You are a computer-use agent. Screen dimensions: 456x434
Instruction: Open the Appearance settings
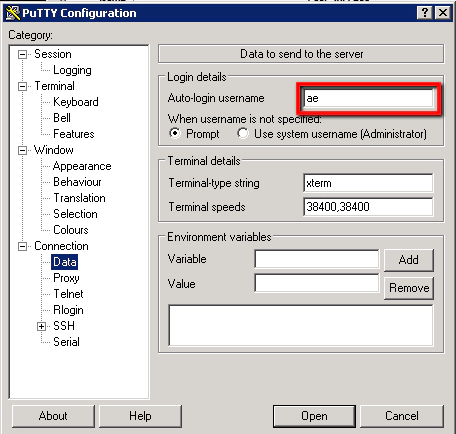pos(82,166)
